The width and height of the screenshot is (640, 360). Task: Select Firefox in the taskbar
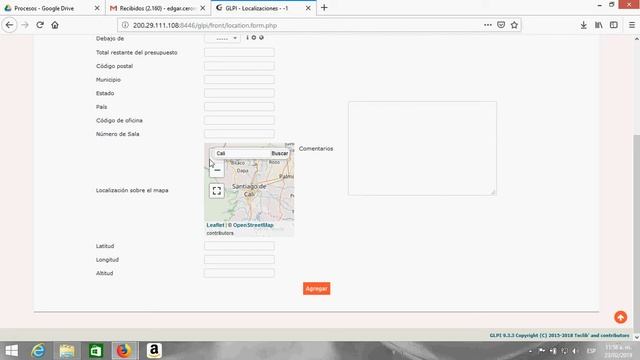pyautogui.click(x=124, y=351)
